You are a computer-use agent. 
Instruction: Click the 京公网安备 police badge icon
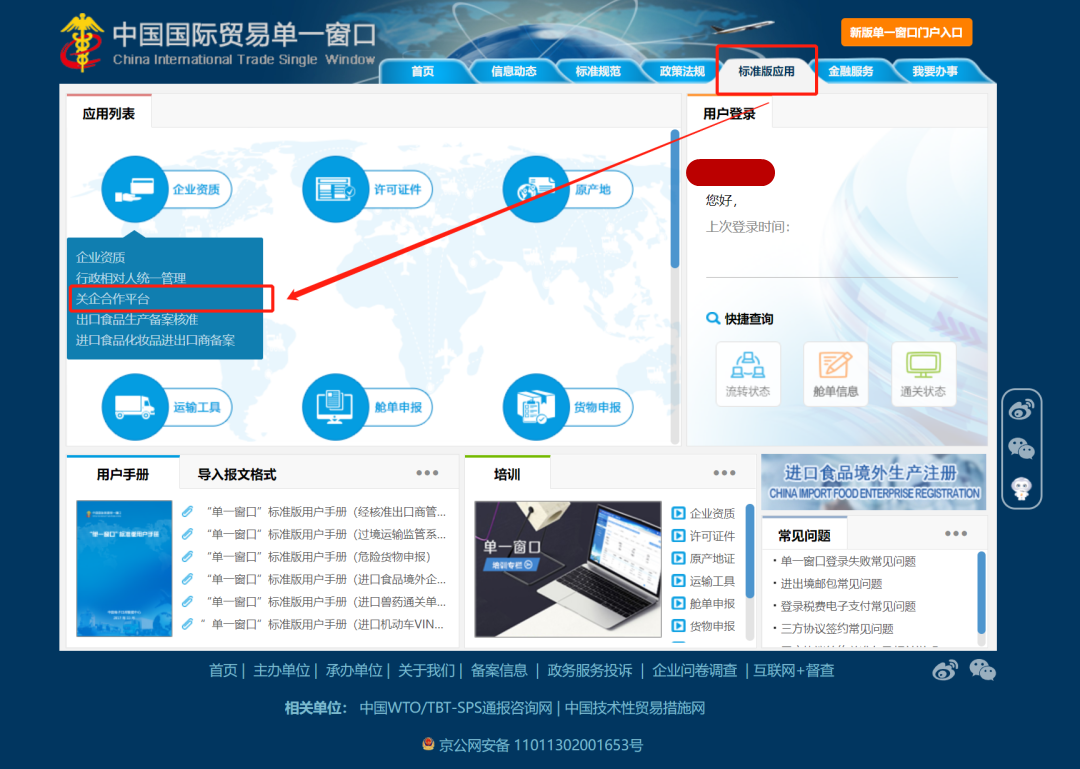click(x=428, y=744)
